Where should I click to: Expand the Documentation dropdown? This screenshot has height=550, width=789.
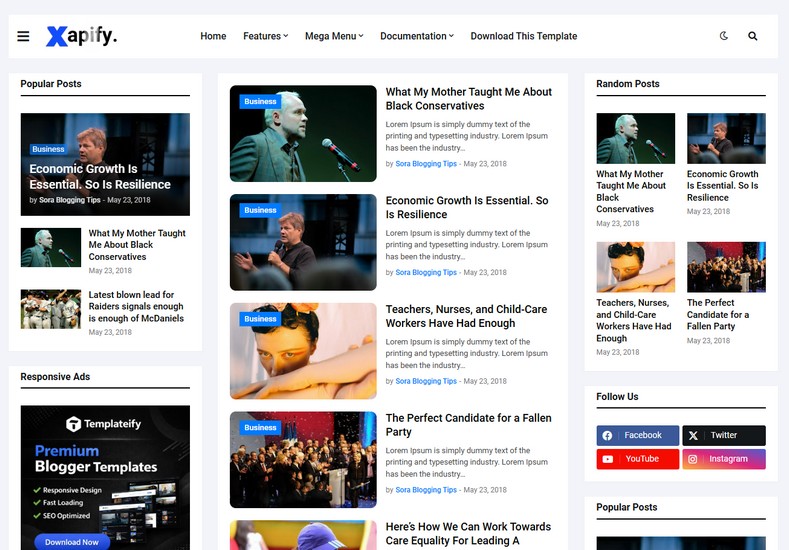click(x=416, y=36)
